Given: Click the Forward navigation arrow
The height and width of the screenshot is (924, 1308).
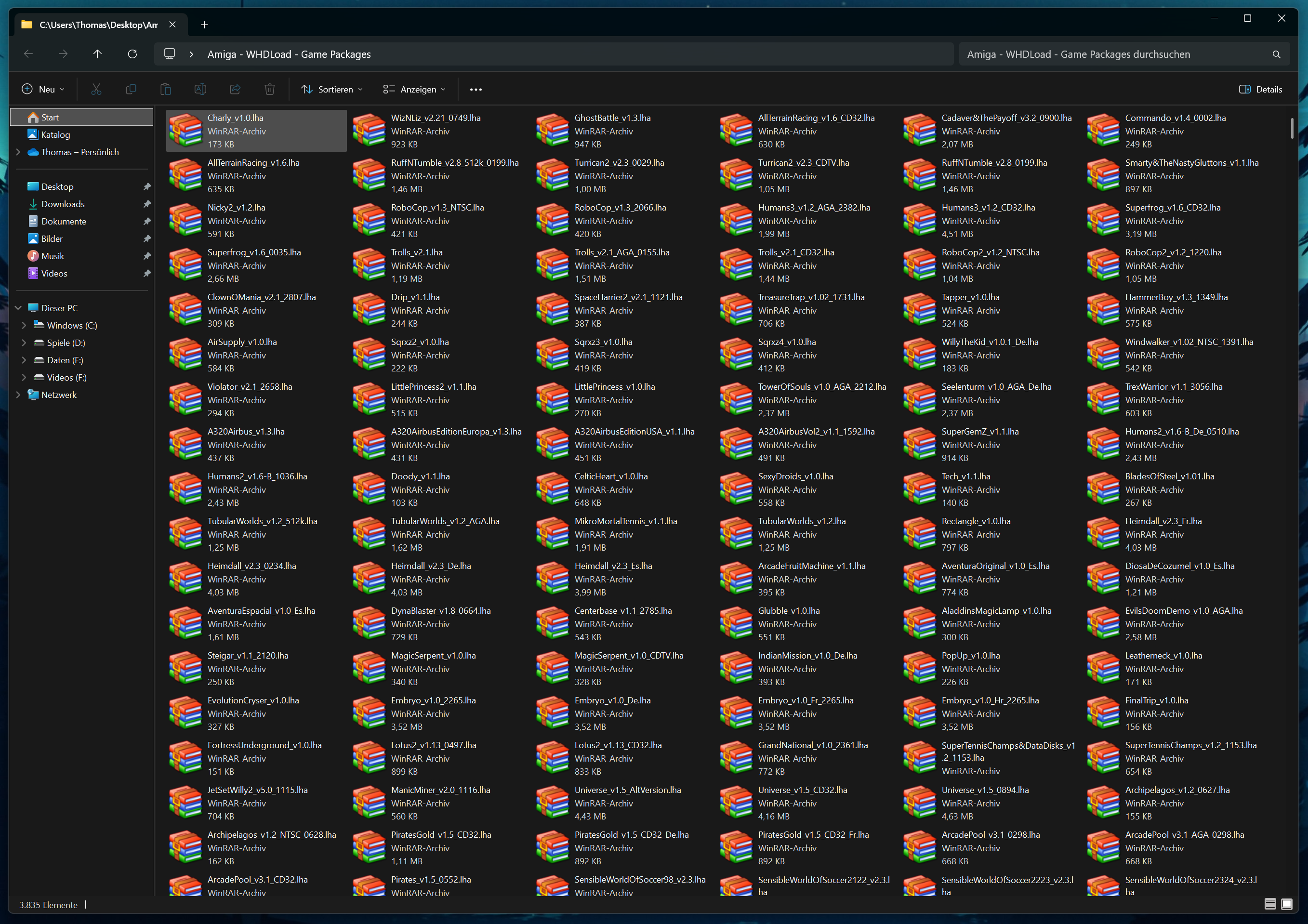Looking at the screenshot, I should point(63,54).
